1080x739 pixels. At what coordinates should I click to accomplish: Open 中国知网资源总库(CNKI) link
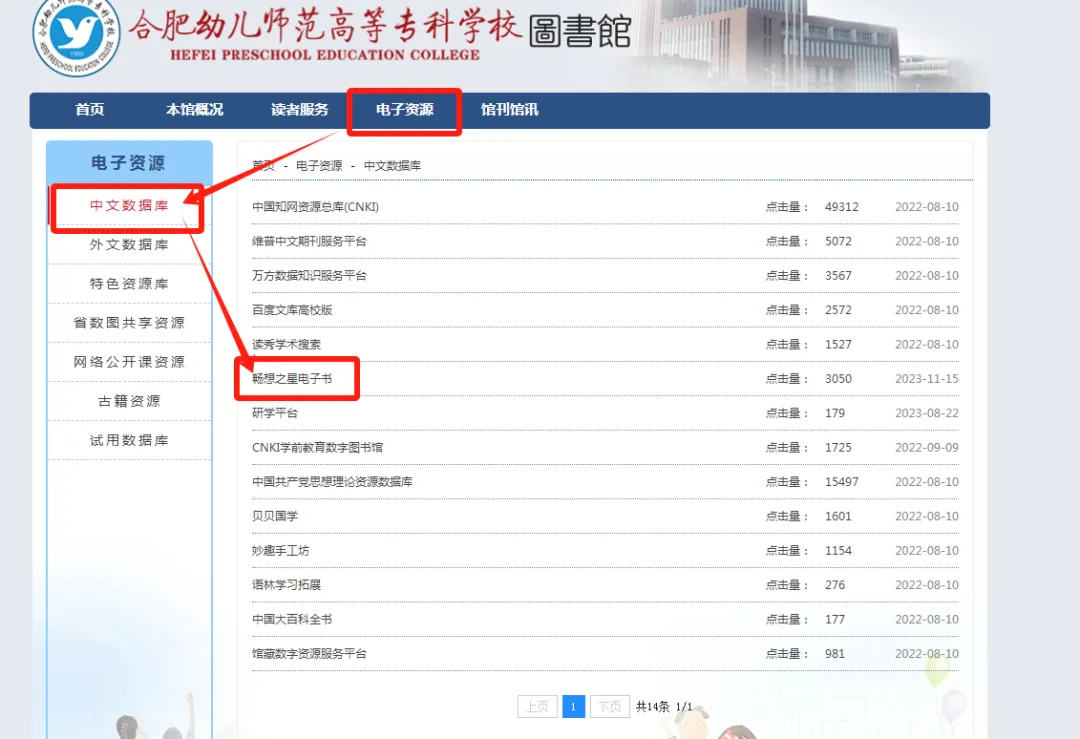point(315,207)
